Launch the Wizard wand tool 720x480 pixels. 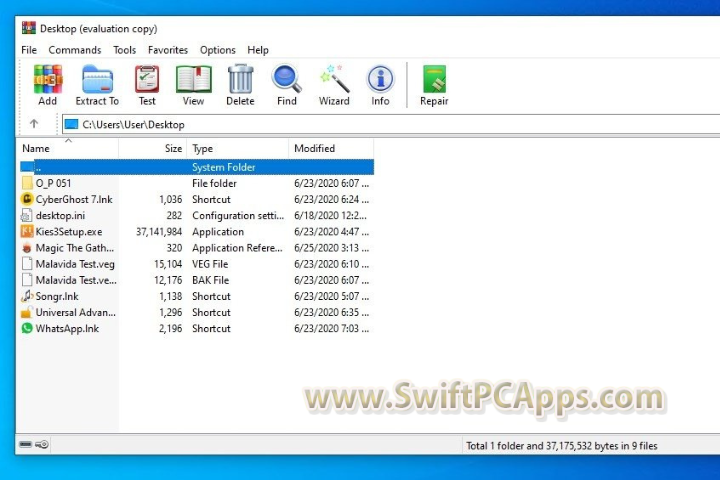(334, 79)
